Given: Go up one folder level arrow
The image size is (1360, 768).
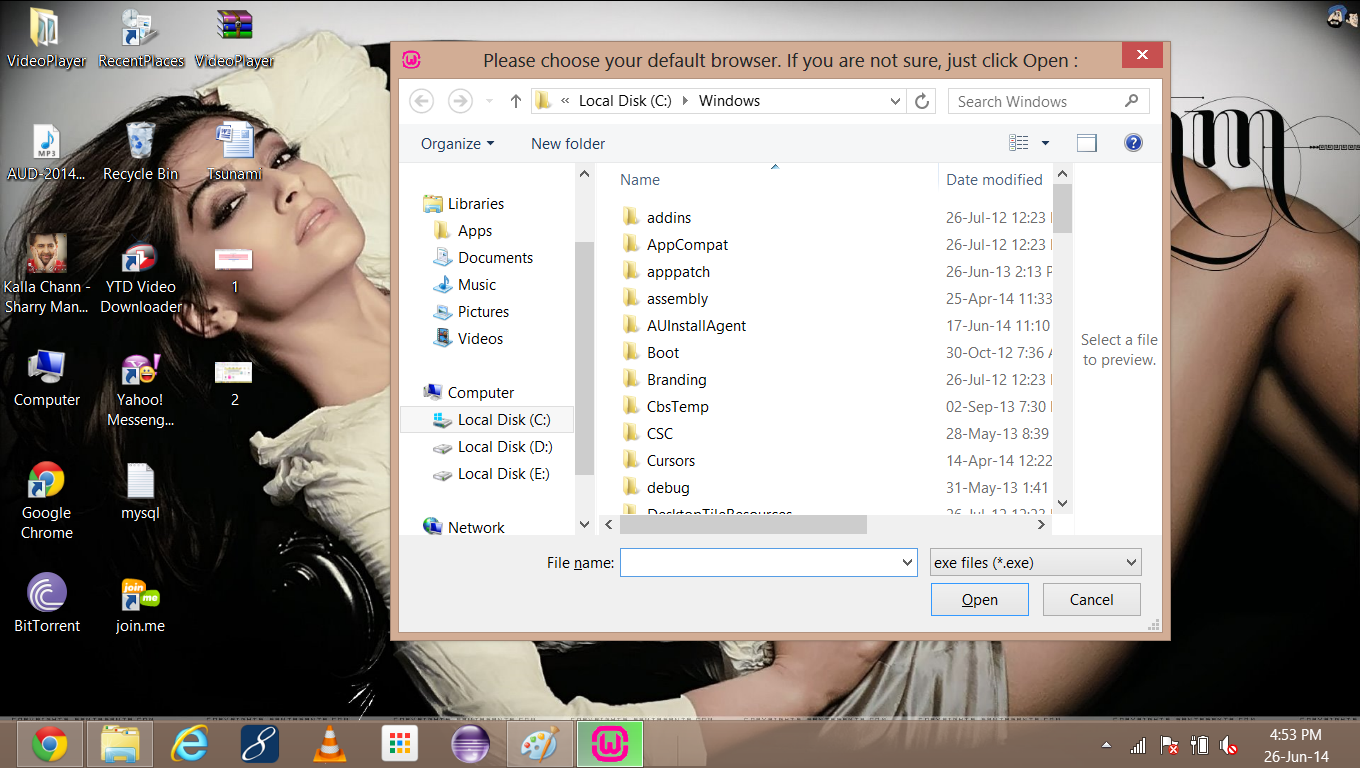Looking at the screenshot, I should (516, 101).
